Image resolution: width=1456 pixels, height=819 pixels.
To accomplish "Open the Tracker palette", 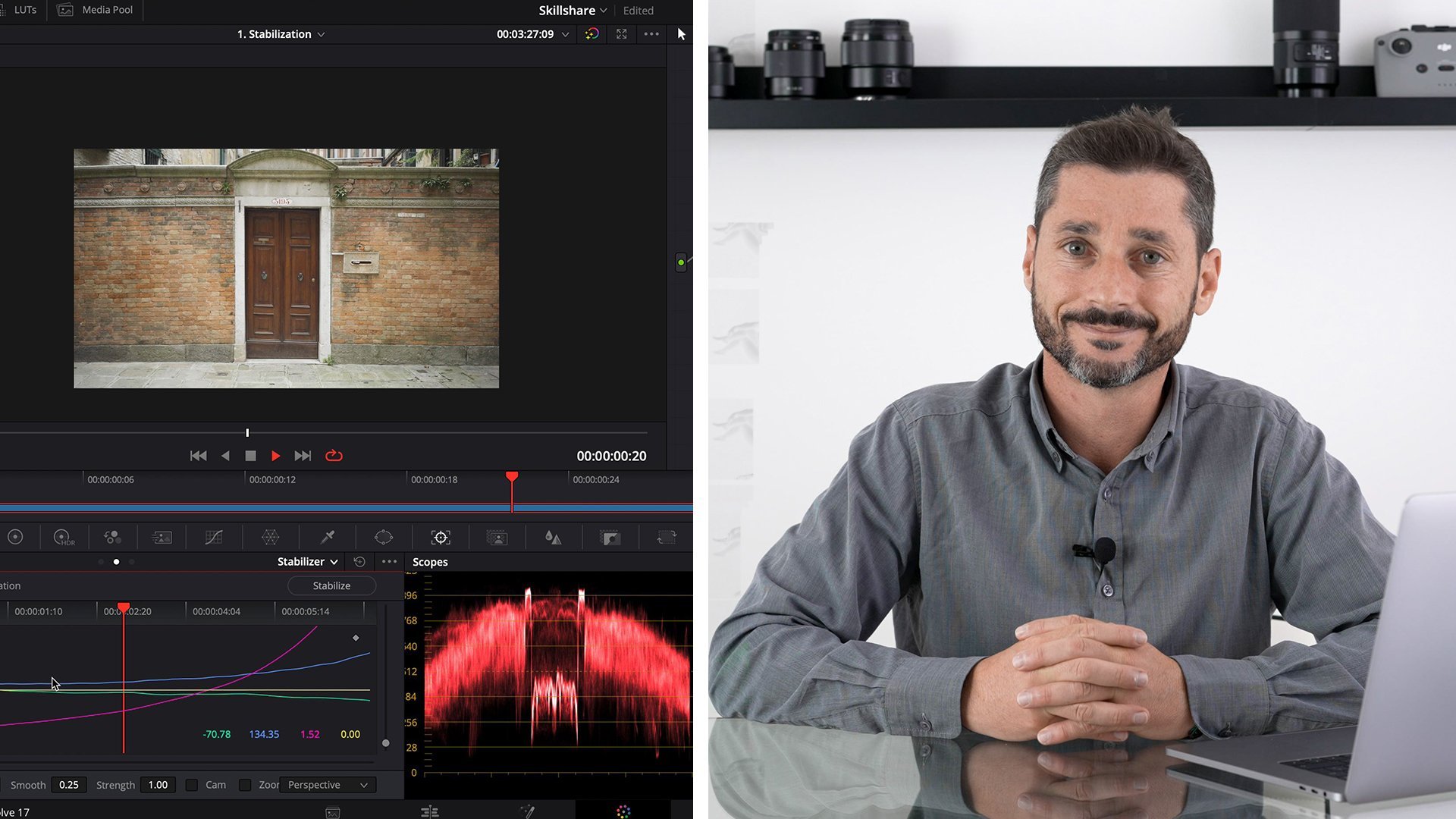I will [x=441, y=538].
